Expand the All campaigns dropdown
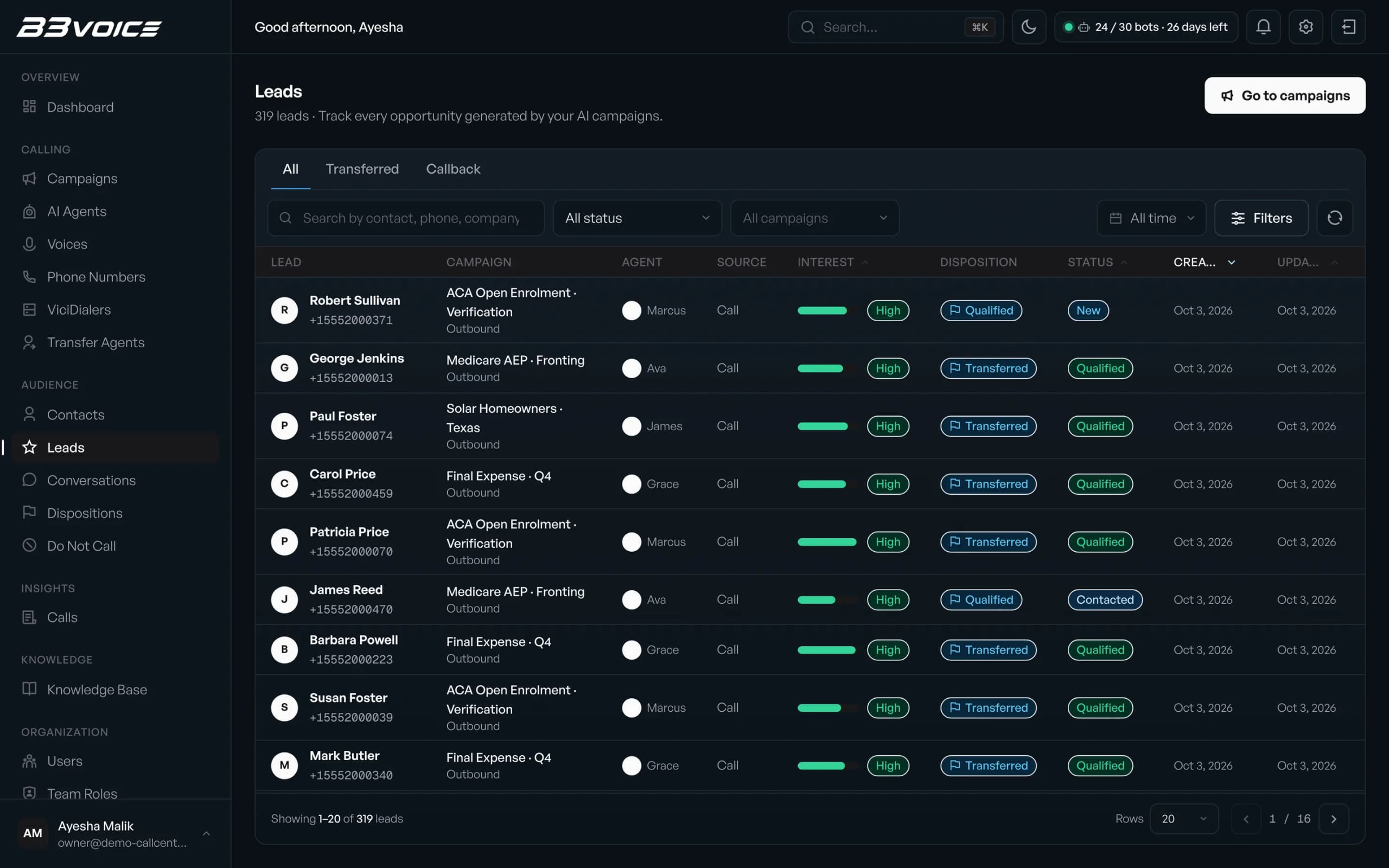Viewport: 1389px width, 868px height. coord(814,218)
